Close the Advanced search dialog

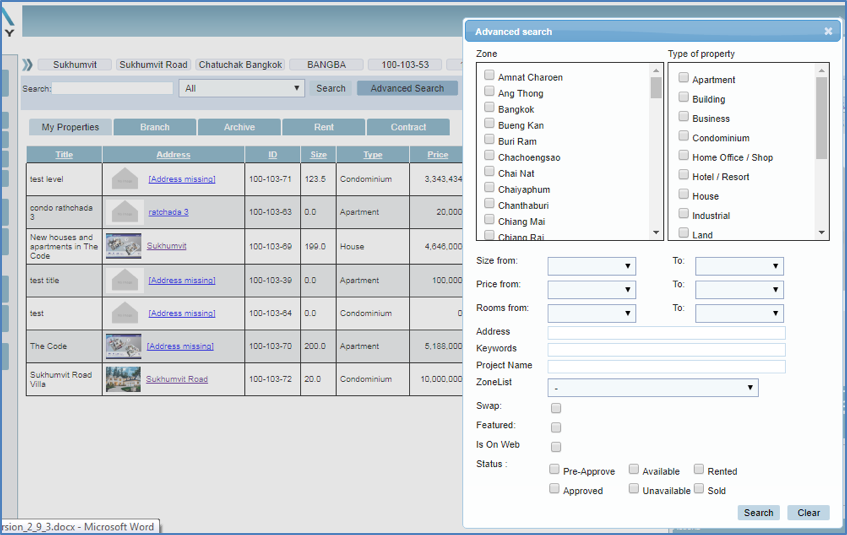click(x=828, y=31)
